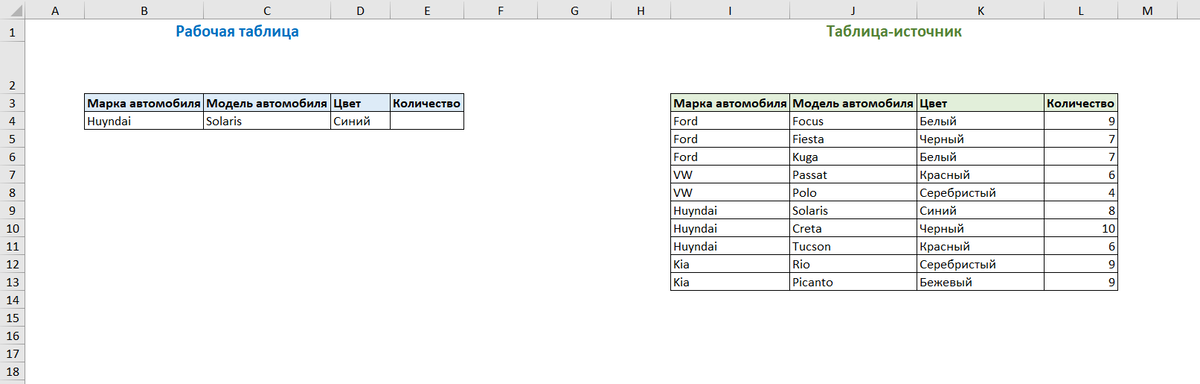This screenshot has width=1200, height=384.
Task: Select the "Rio" model cell
Action: pyautogui.click(x=852, y=265)
